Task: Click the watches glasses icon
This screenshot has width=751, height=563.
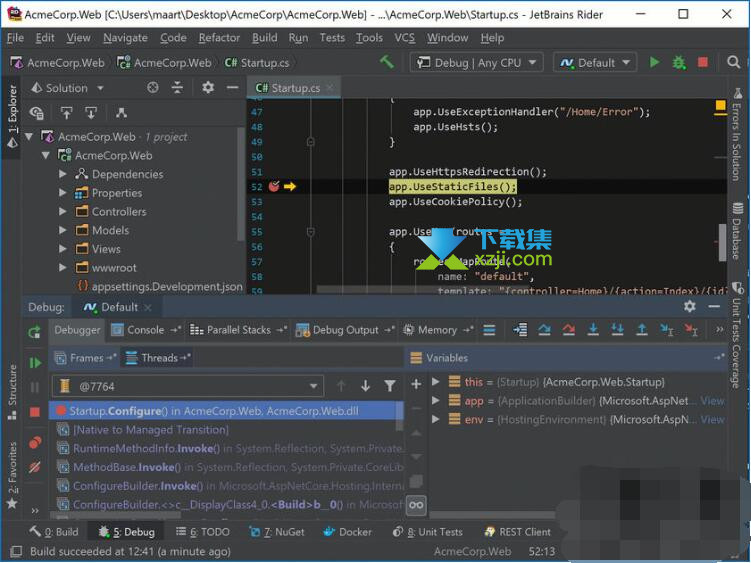Action: coord(416,505)
